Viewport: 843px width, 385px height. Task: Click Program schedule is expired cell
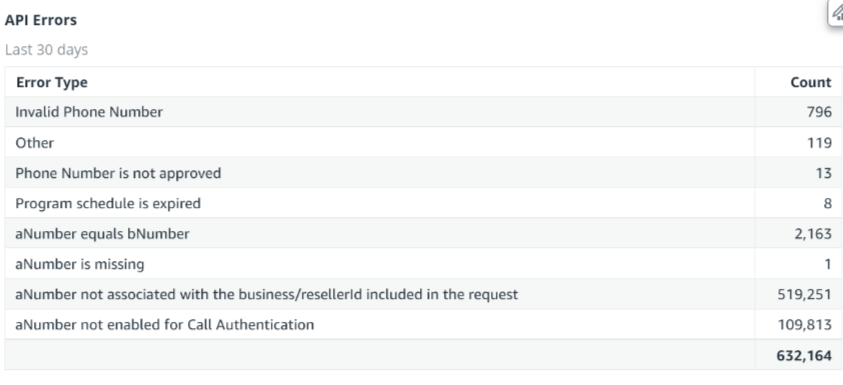[108, 203]
